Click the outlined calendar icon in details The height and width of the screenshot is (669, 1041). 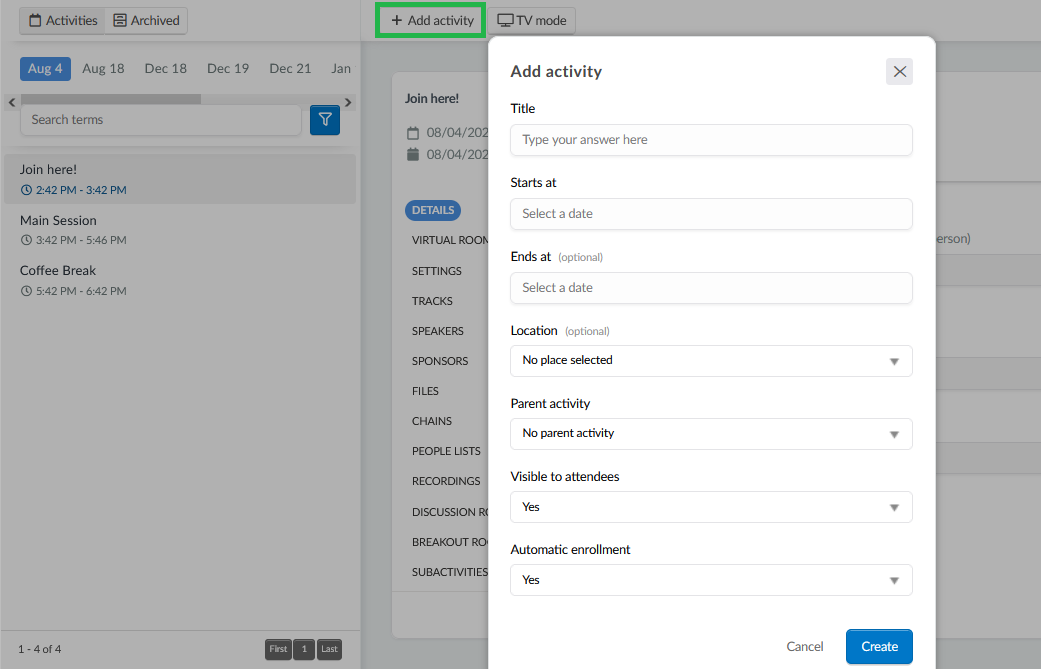point(413,133)
